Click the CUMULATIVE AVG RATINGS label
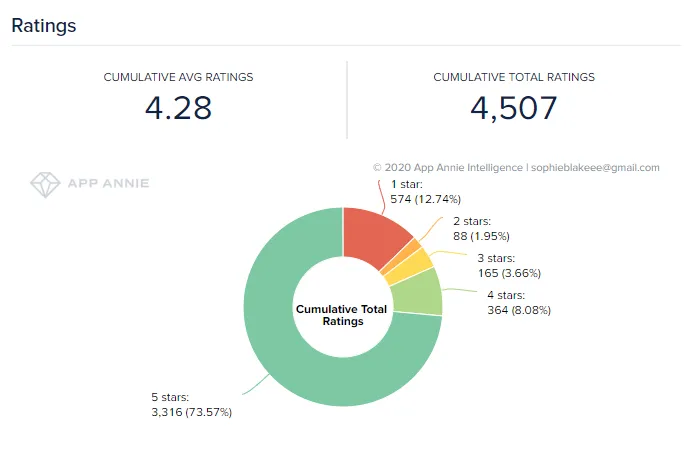 coord(178,77)
